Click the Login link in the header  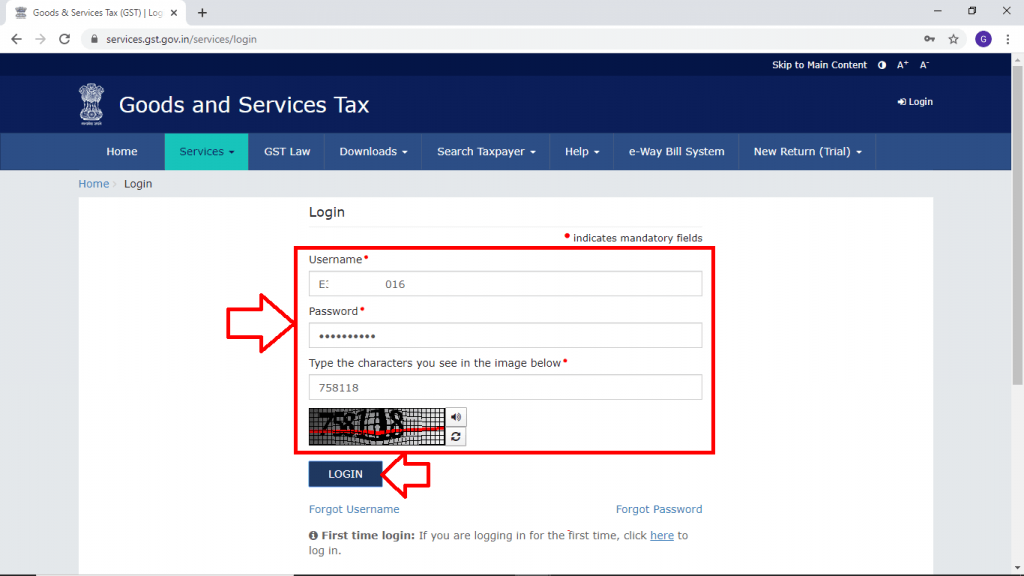(915, 102)
